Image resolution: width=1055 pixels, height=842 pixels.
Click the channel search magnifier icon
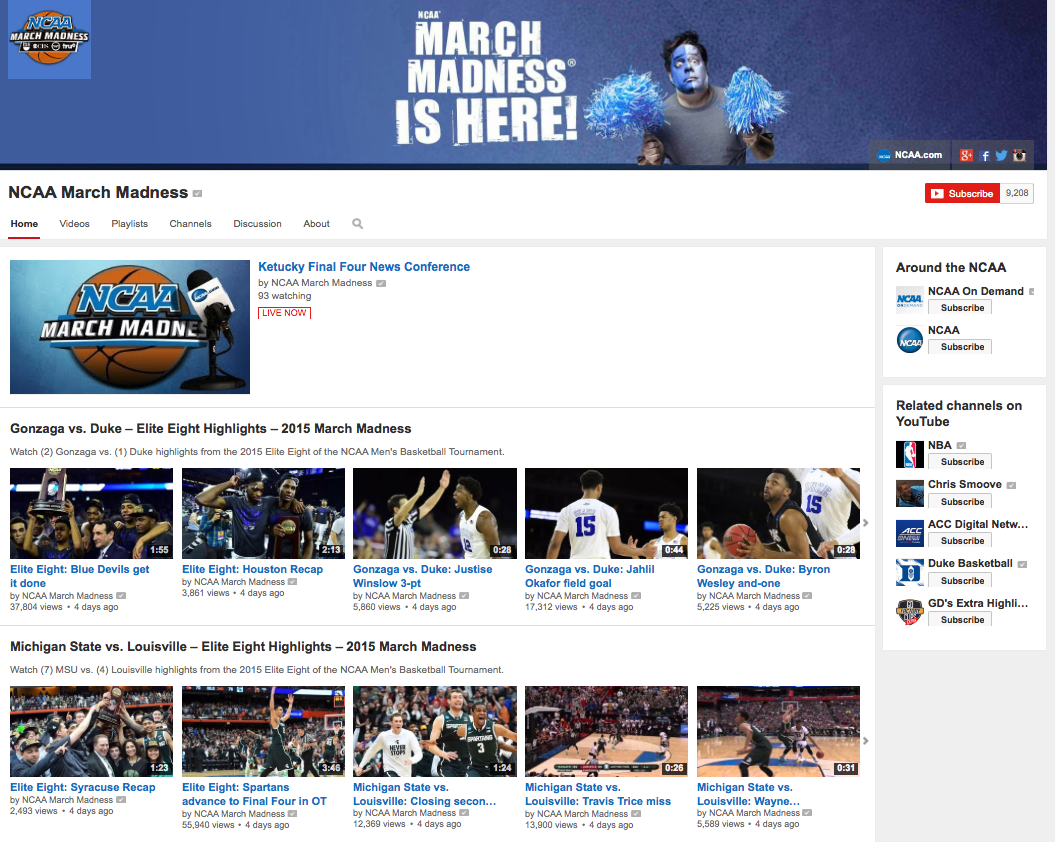[x=357, y=223]
